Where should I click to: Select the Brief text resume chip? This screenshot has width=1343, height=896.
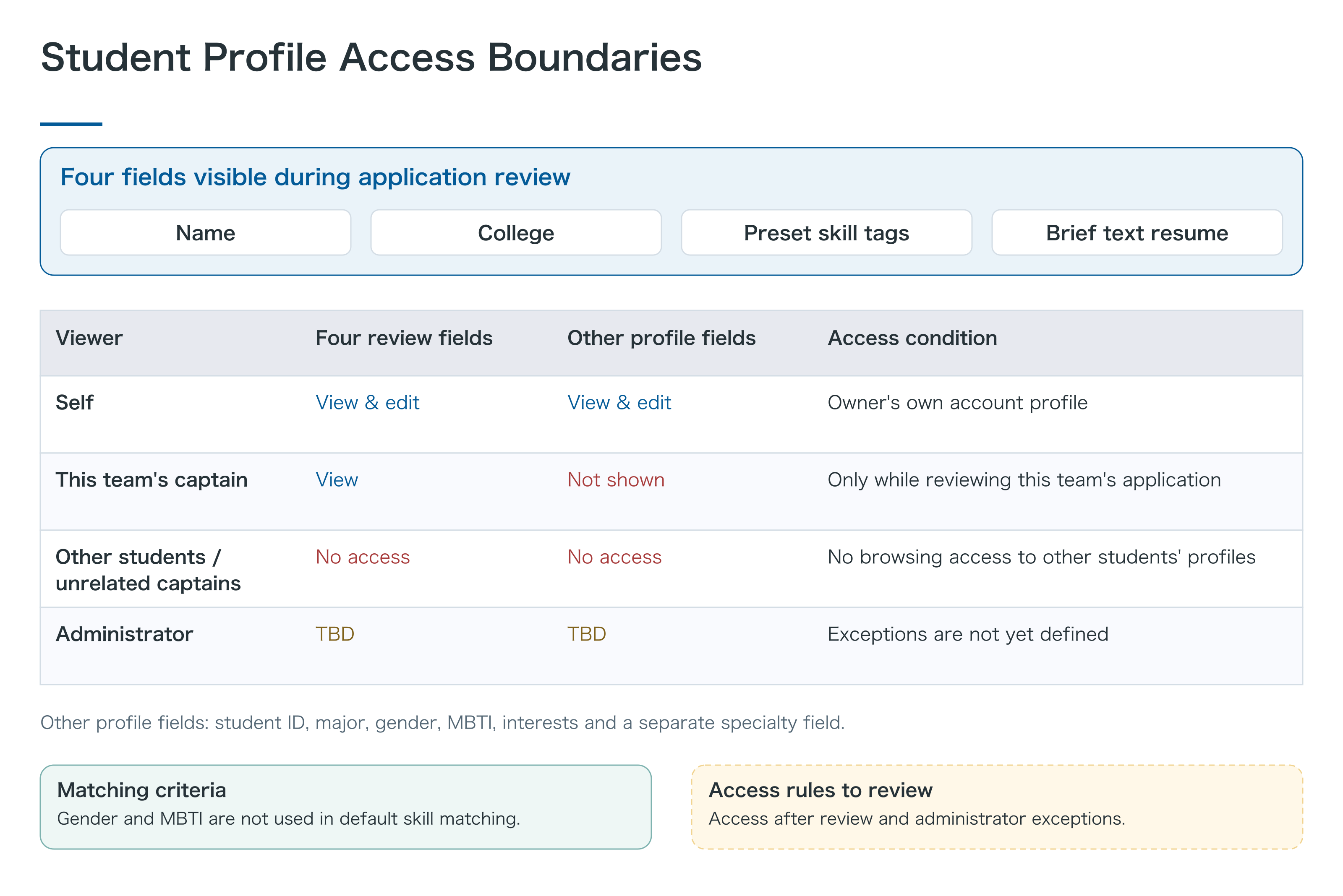[1137, 232]
